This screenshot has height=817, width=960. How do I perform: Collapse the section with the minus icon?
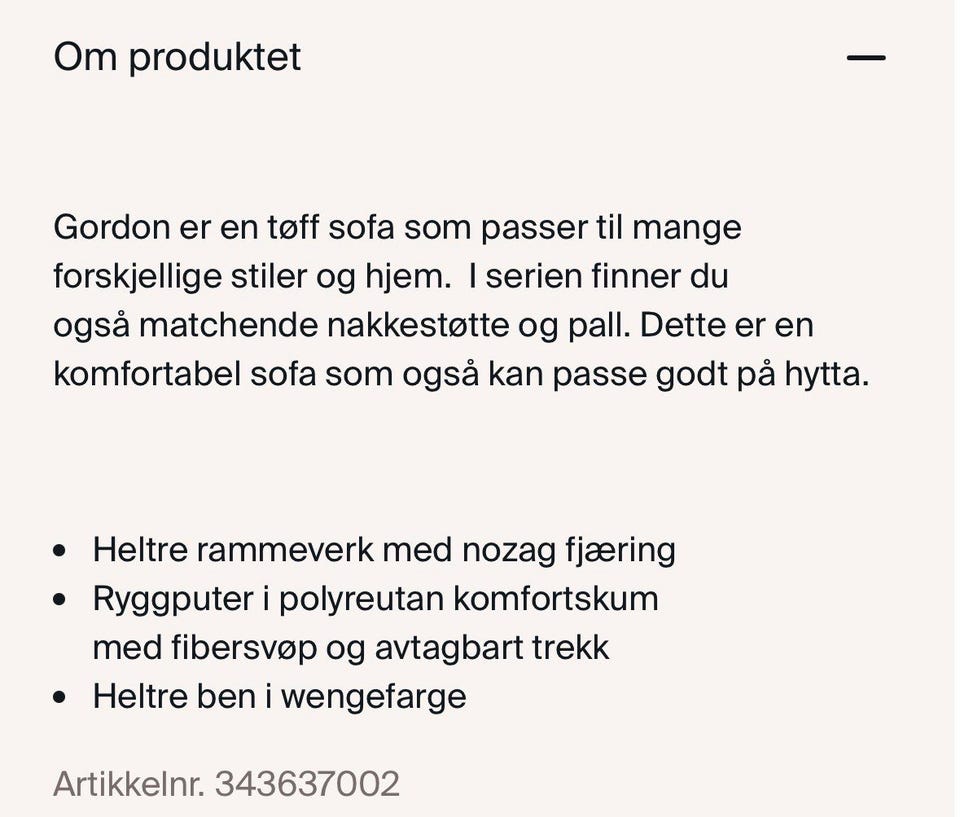coord(866,58)
